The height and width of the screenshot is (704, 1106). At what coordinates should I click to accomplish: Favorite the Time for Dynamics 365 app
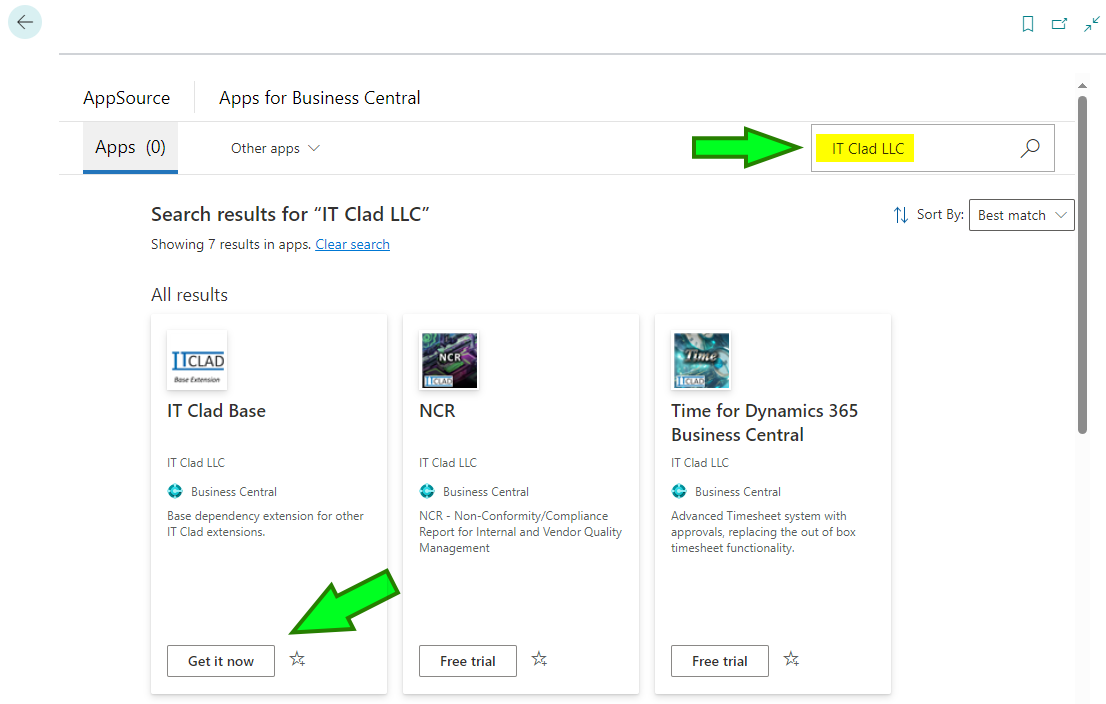click(x=791, y=660)
